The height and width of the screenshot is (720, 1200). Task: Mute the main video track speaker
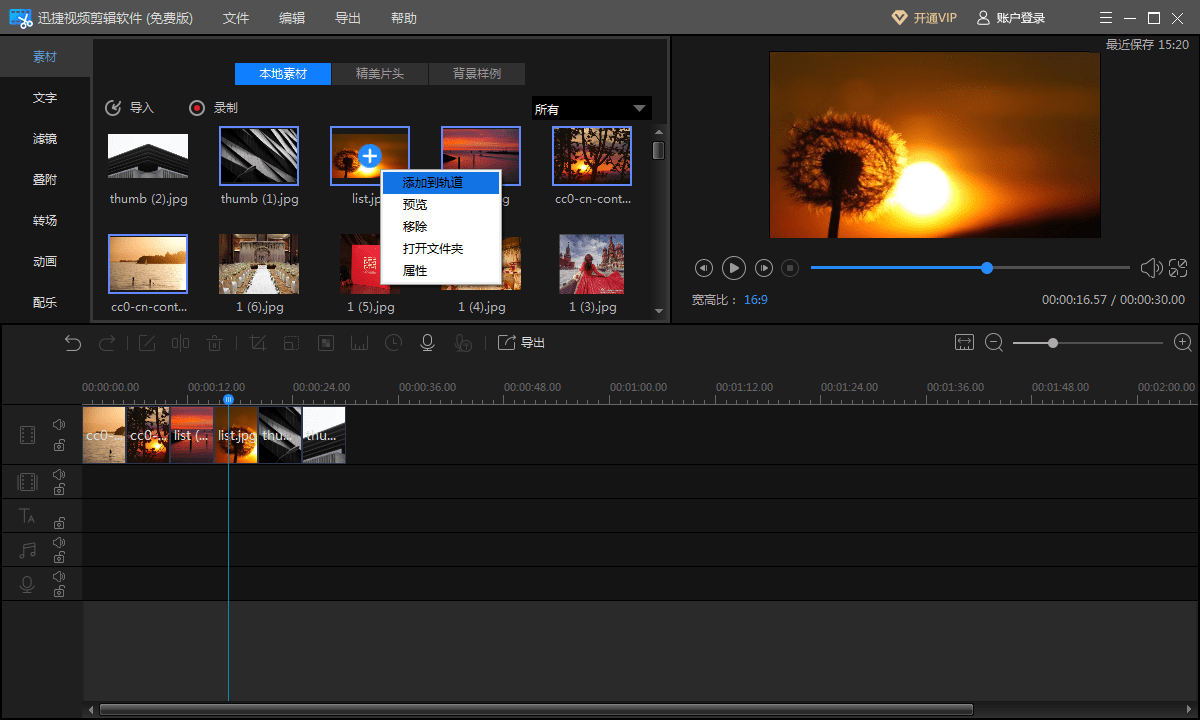tap(59, 425)
